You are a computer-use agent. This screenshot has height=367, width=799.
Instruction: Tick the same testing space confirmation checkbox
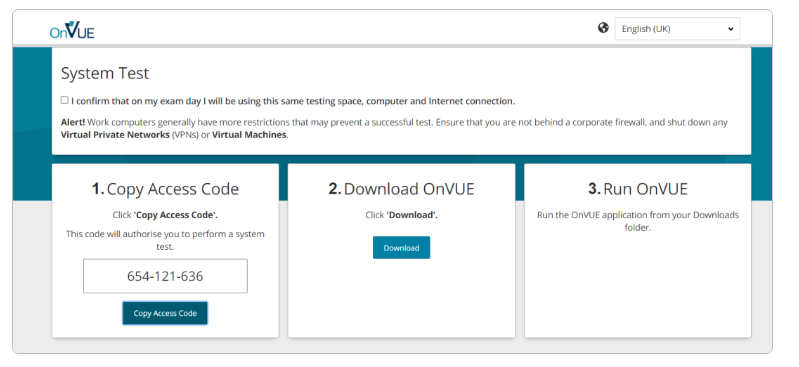click(65, 100)
